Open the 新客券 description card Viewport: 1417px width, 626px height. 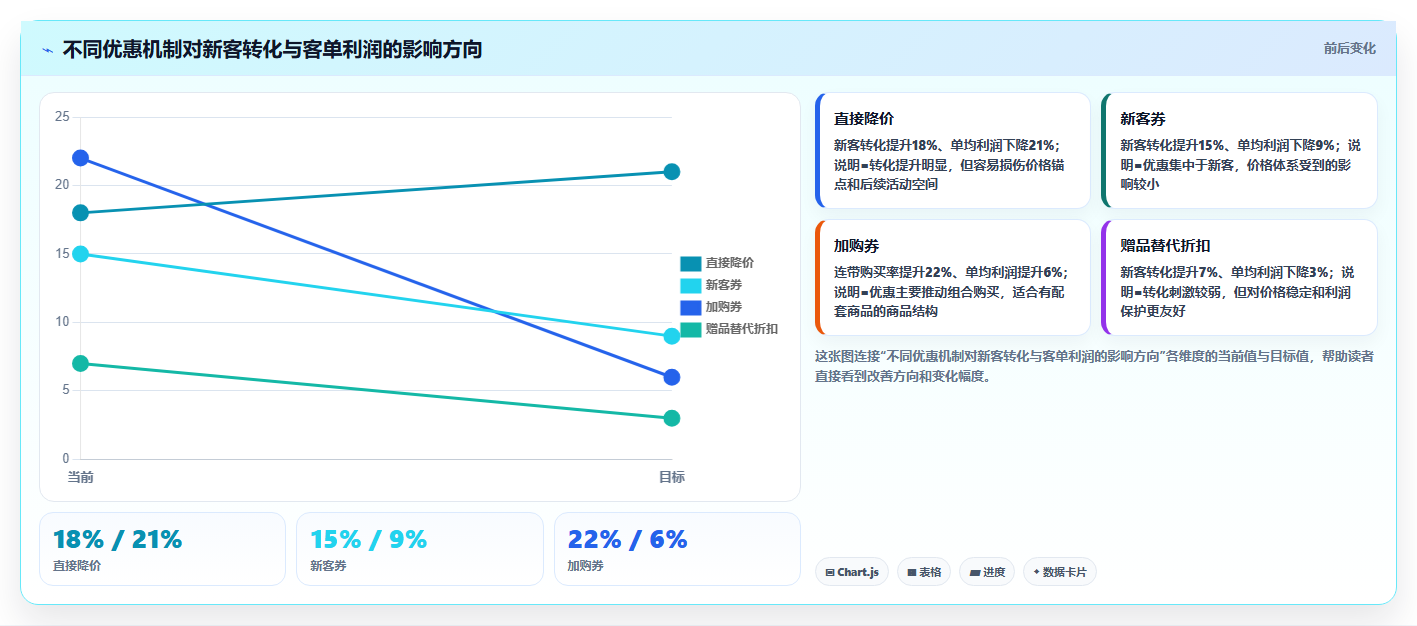point(1239,150)
